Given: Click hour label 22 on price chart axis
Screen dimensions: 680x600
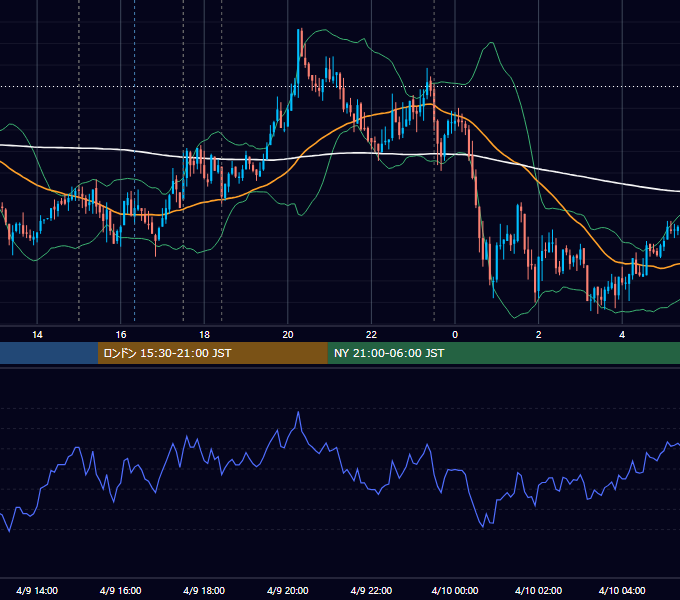Looking at the screenshot, I should pos(371,335).
